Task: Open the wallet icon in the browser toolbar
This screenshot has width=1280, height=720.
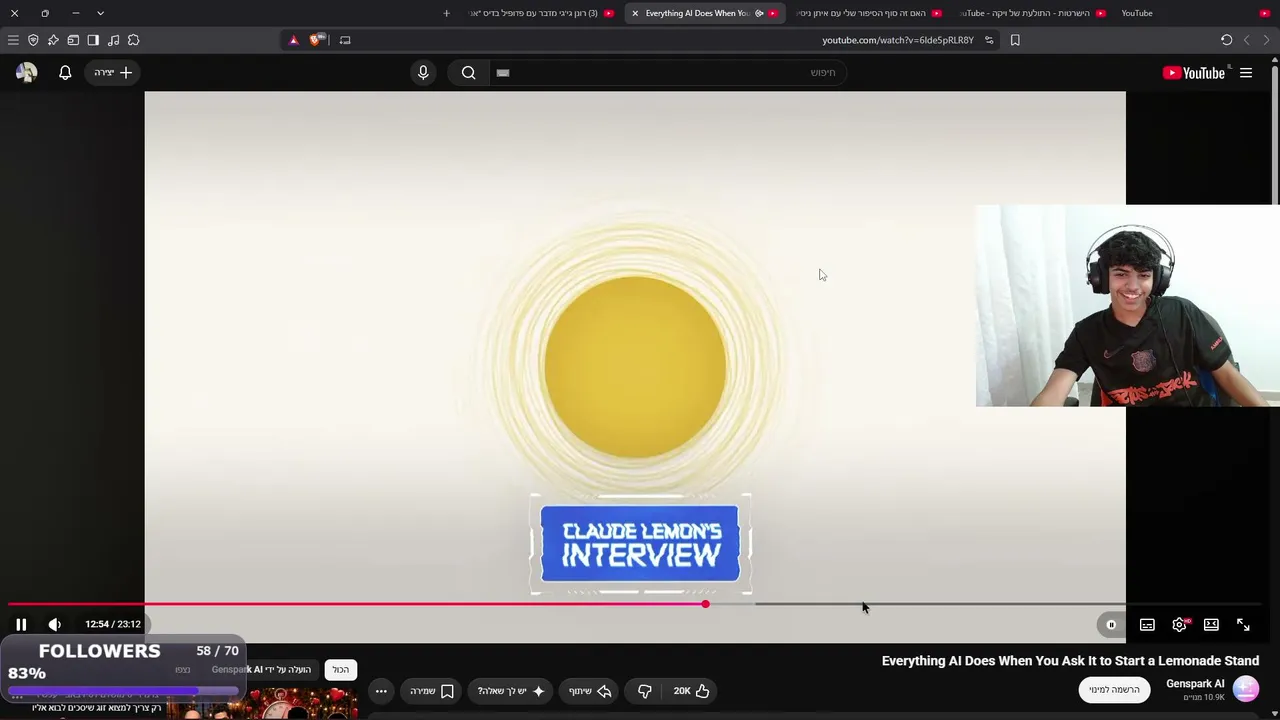Action: coord(73,40)
